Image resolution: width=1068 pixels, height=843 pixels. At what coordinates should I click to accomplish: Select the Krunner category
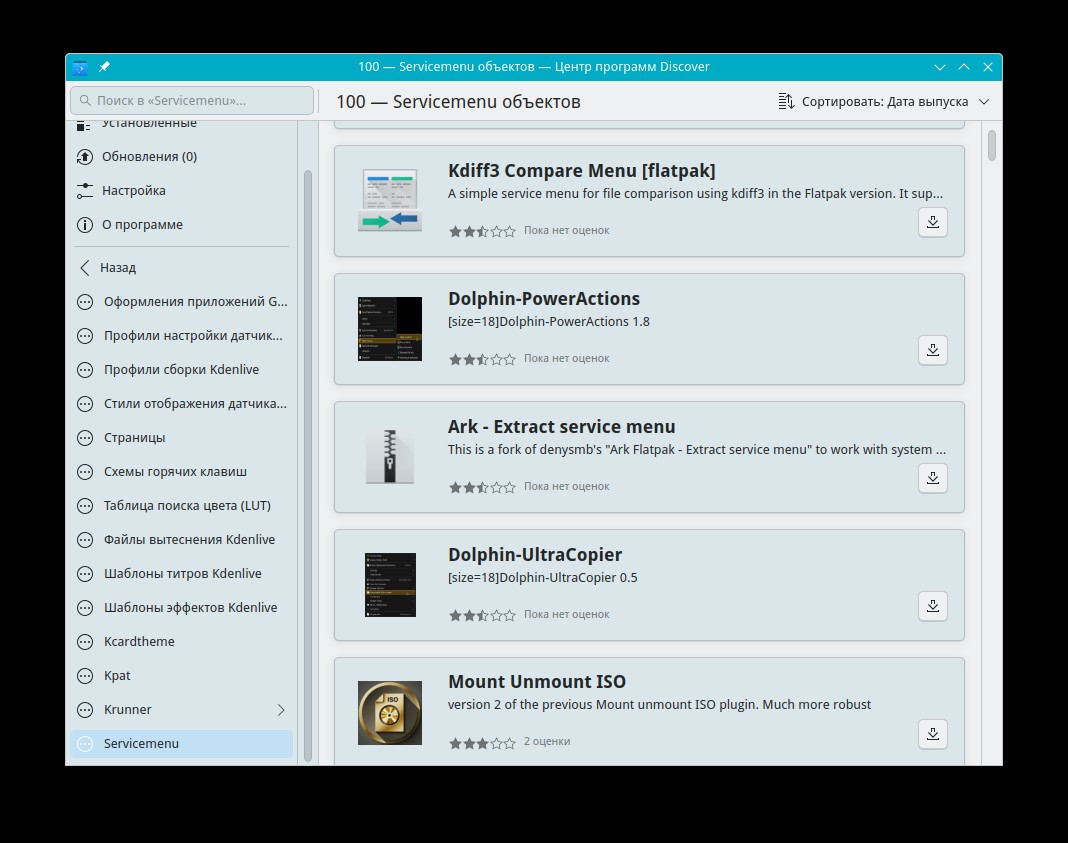click(181, 710)
